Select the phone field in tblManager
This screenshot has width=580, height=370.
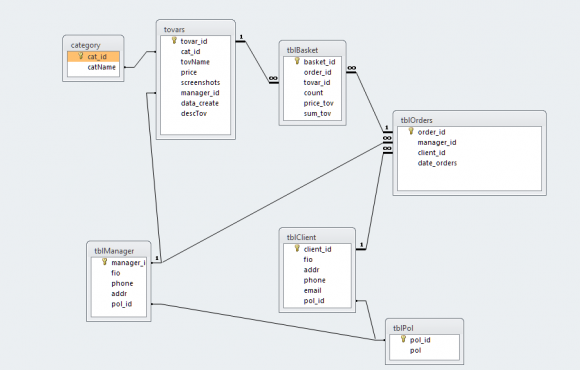(119, 283)
